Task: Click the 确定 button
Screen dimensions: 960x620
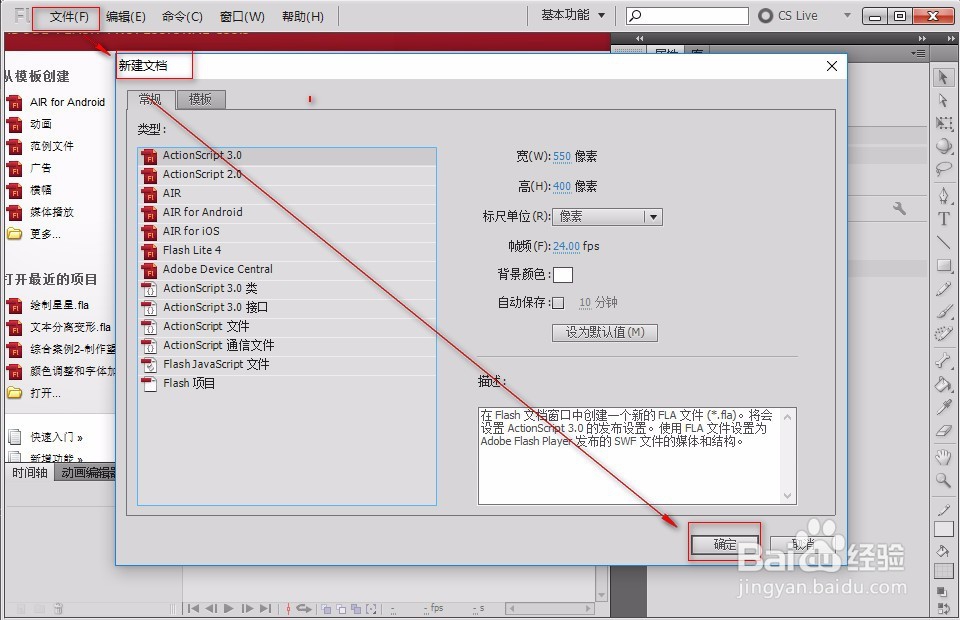Action: coord(725,544)
